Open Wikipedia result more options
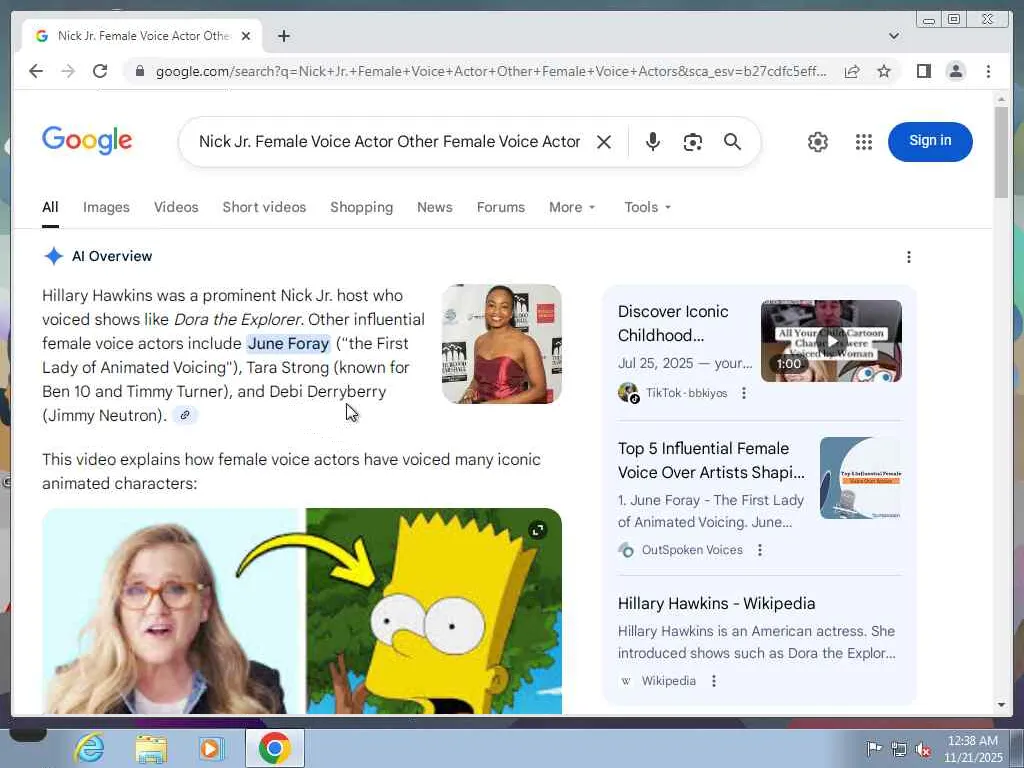The width and height of the screenshot is (1024, 768). pyautogui.click(x=714, y=681)
